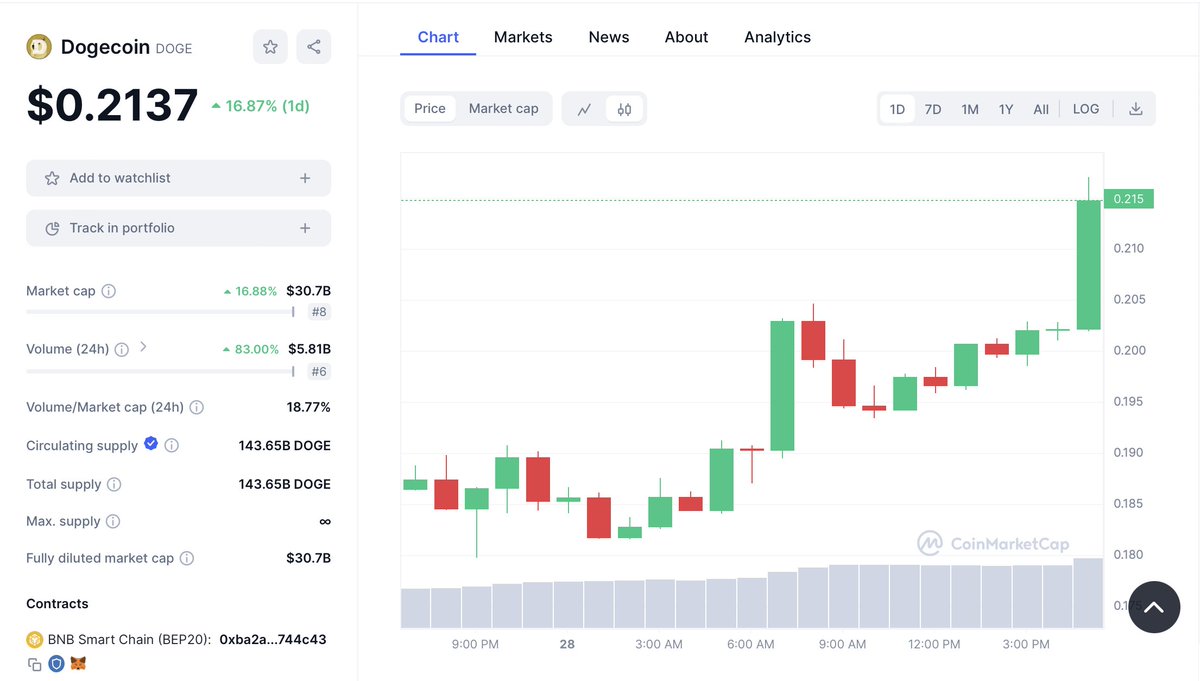Copy the BNB Smart Chain contract address

pos(35,664)
